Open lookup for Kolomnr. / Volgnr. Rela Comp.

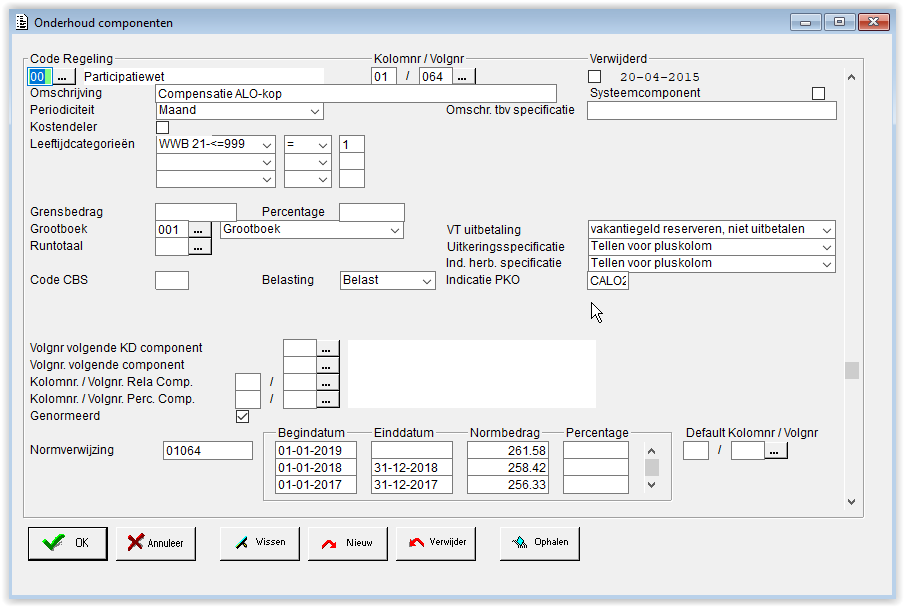click(x=326, y=383)
